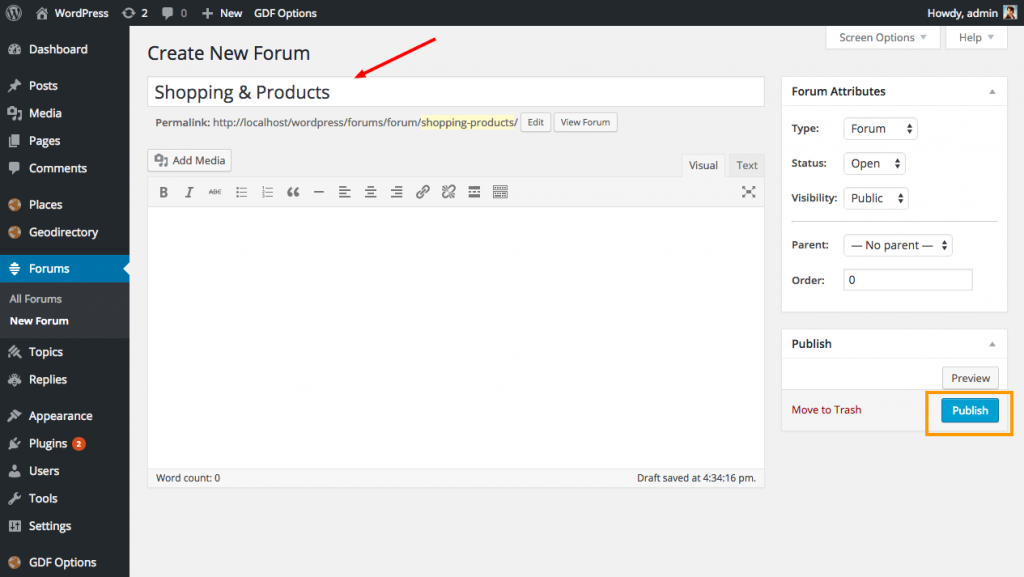Enter distraction-free fullscreen editor mode
The image size is (1024, 577).
coord(748,192)
